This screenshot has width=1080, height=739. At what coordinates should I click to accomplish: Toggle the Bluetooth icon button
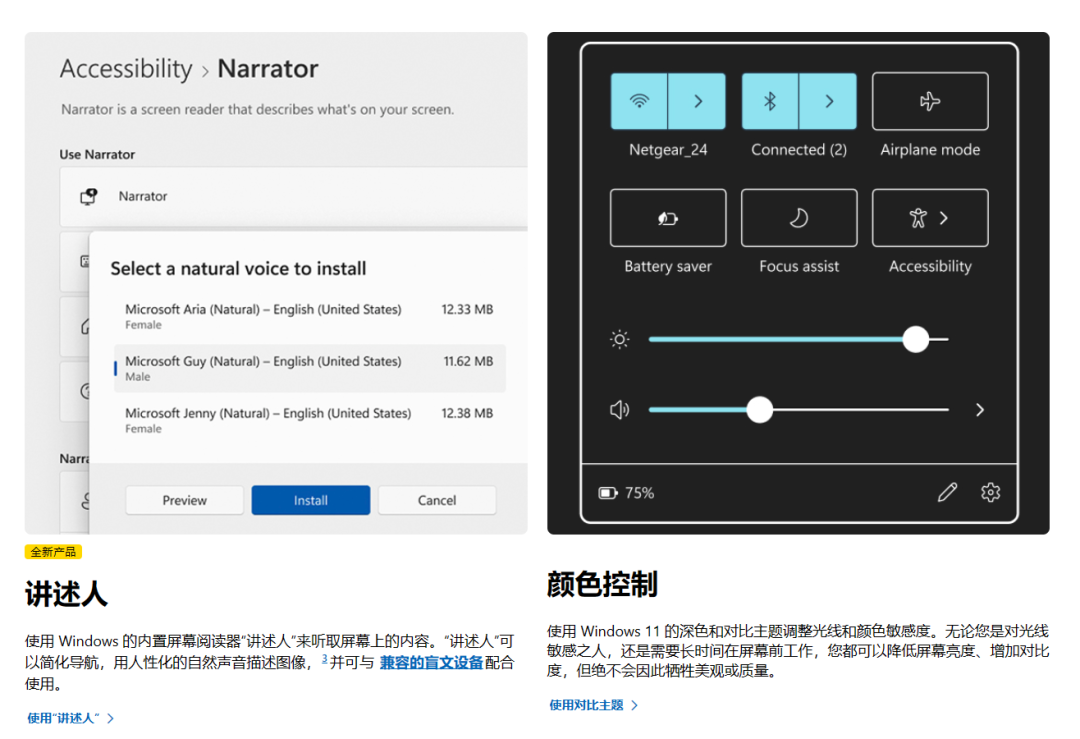(x=770, y=101)
